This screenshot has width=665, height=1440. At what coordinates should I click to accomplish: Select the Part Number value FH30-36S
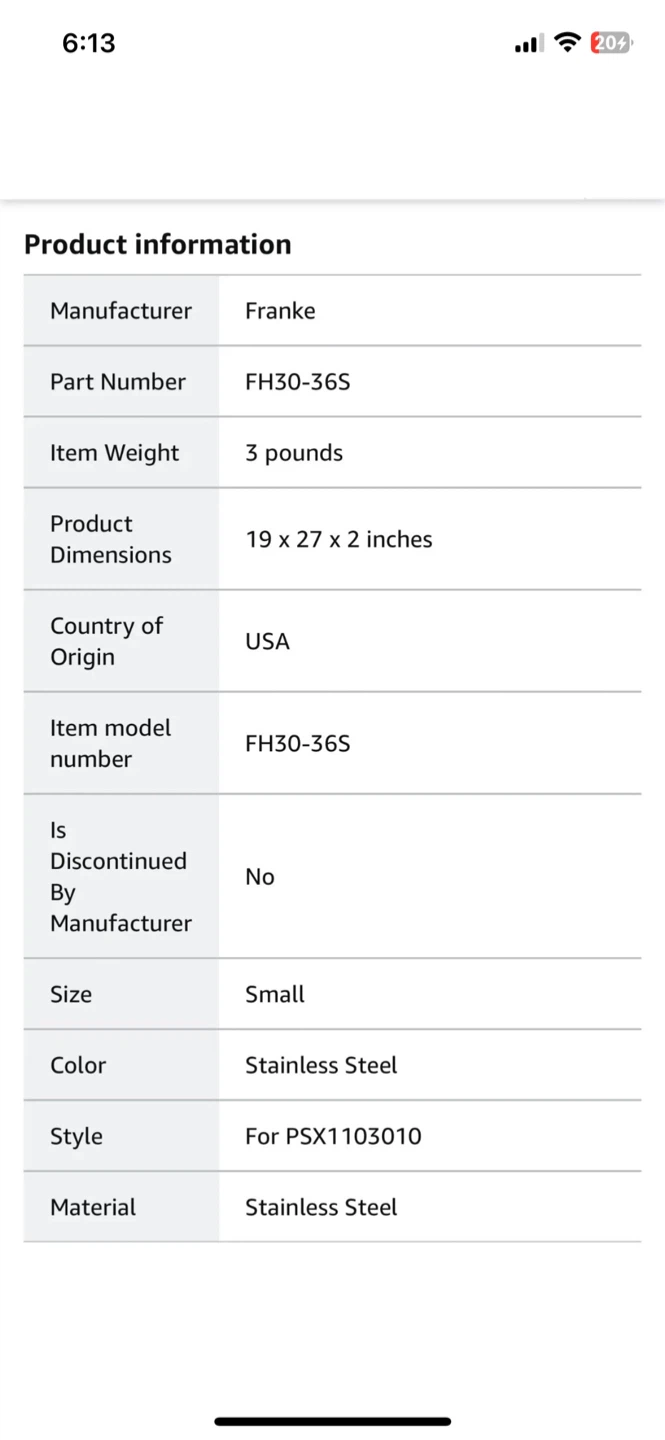pyautogui.click(x=298, y=382)
